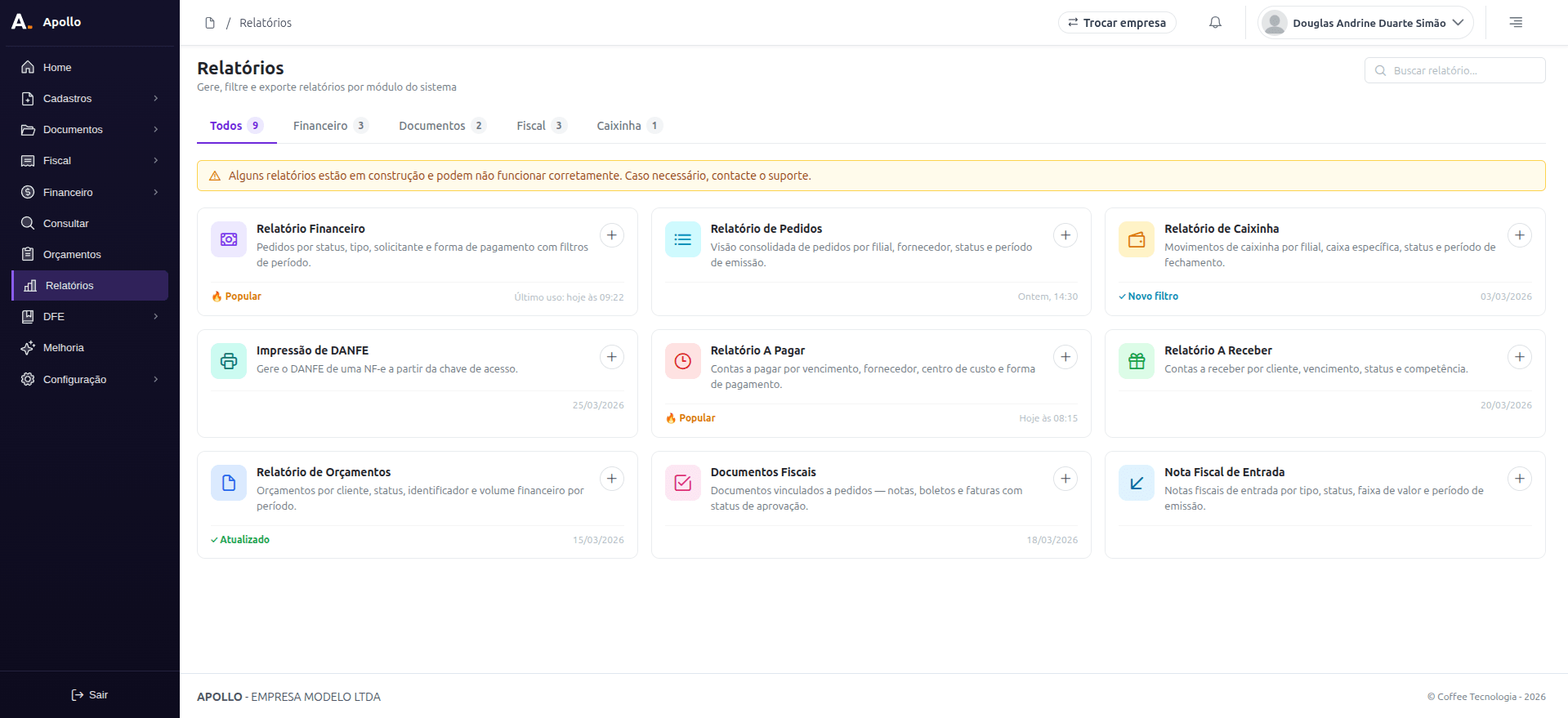This screenshot has width=1568, height=718.
Task: Click the Sair logout link
Action: (x=90, y=694)
